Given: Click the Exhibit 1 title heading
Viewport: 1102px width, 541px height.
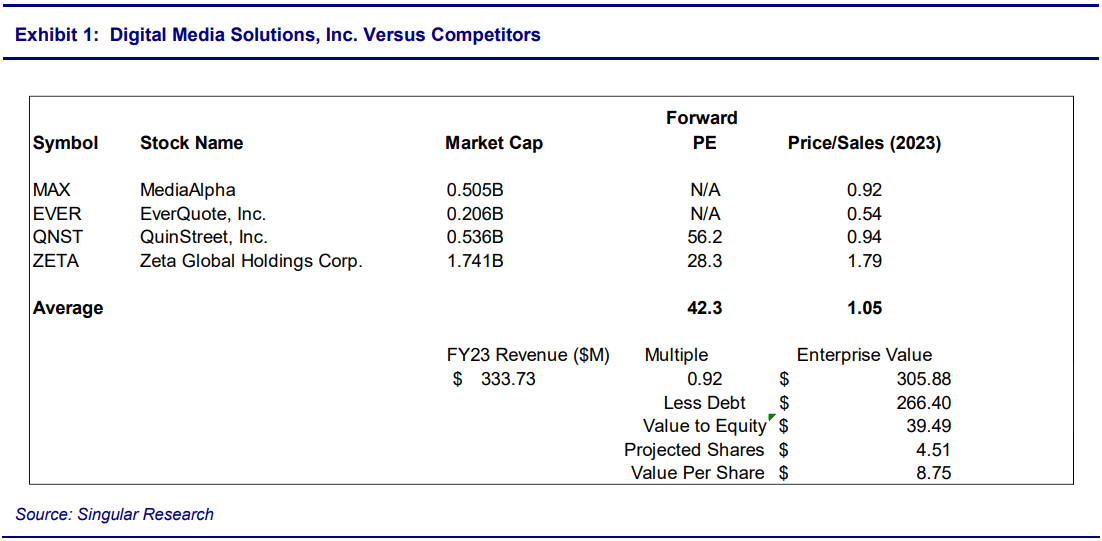Looking at the screenshot, I should (278, 35).
